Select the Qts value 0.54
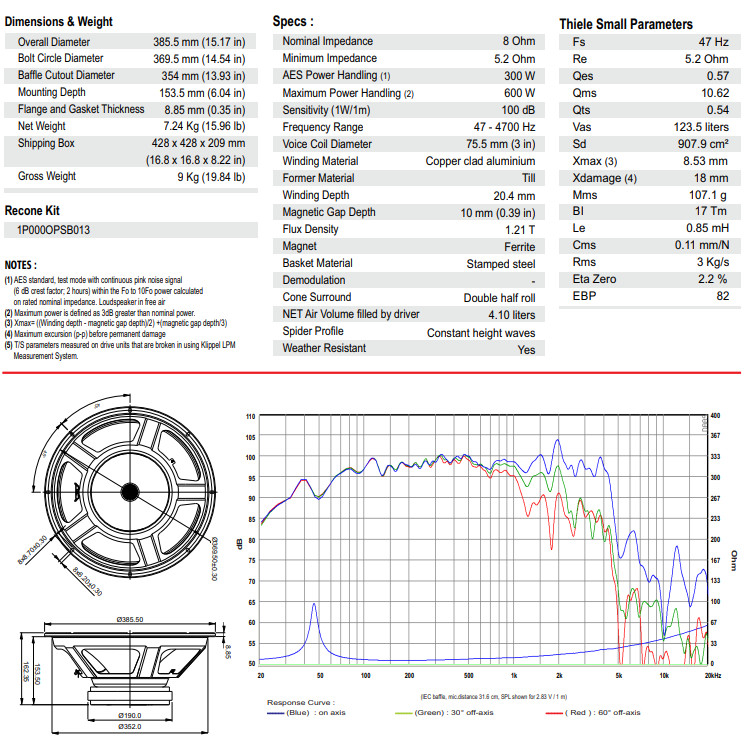Image resolution: width=744 pixels, height=750 pixels. click(x=718, y=110)
